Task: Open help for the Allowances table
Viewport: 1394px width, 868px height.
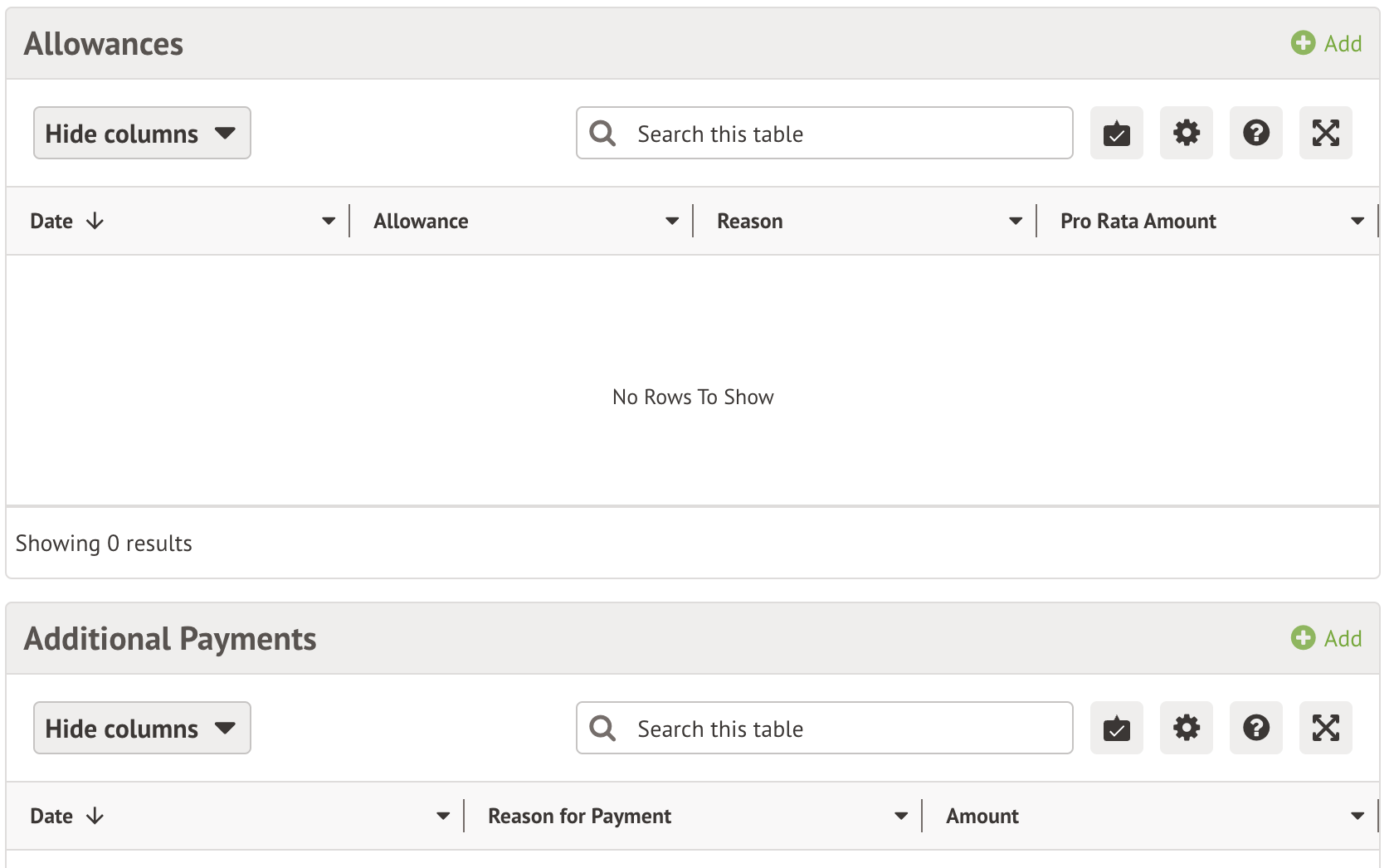Action: [x=1255, y=133]
